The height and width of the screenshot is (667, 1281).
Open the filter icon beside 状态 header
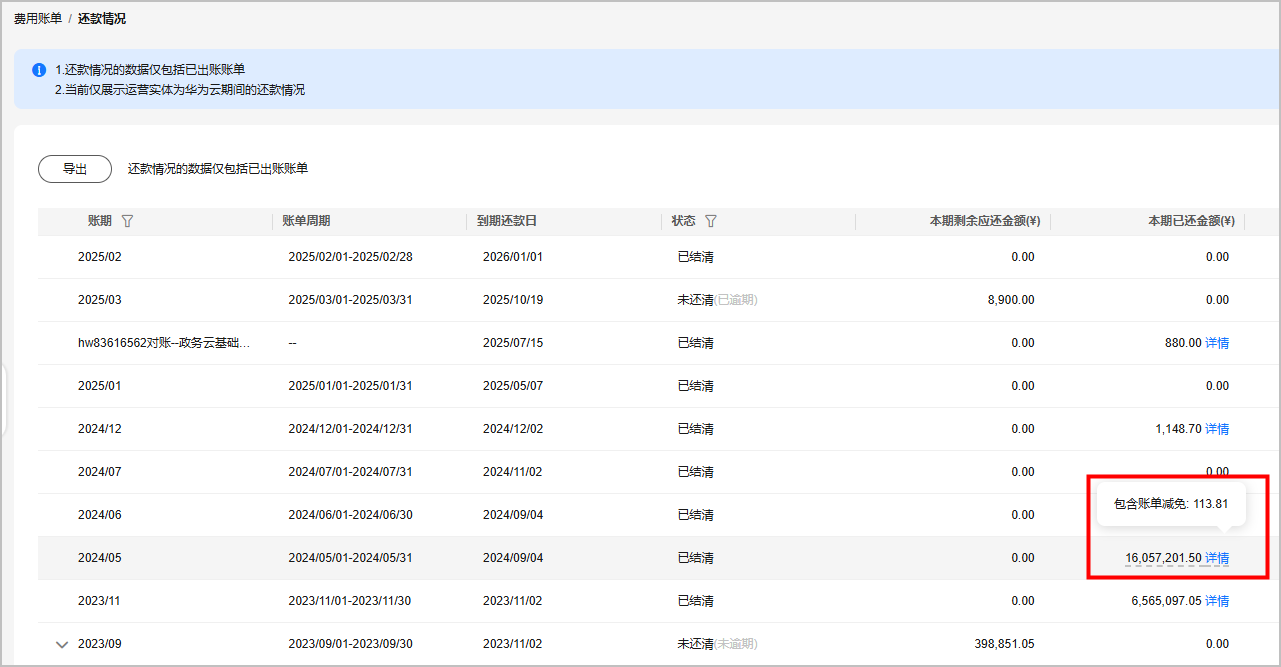pyautogui.click(x=711, y=221)
